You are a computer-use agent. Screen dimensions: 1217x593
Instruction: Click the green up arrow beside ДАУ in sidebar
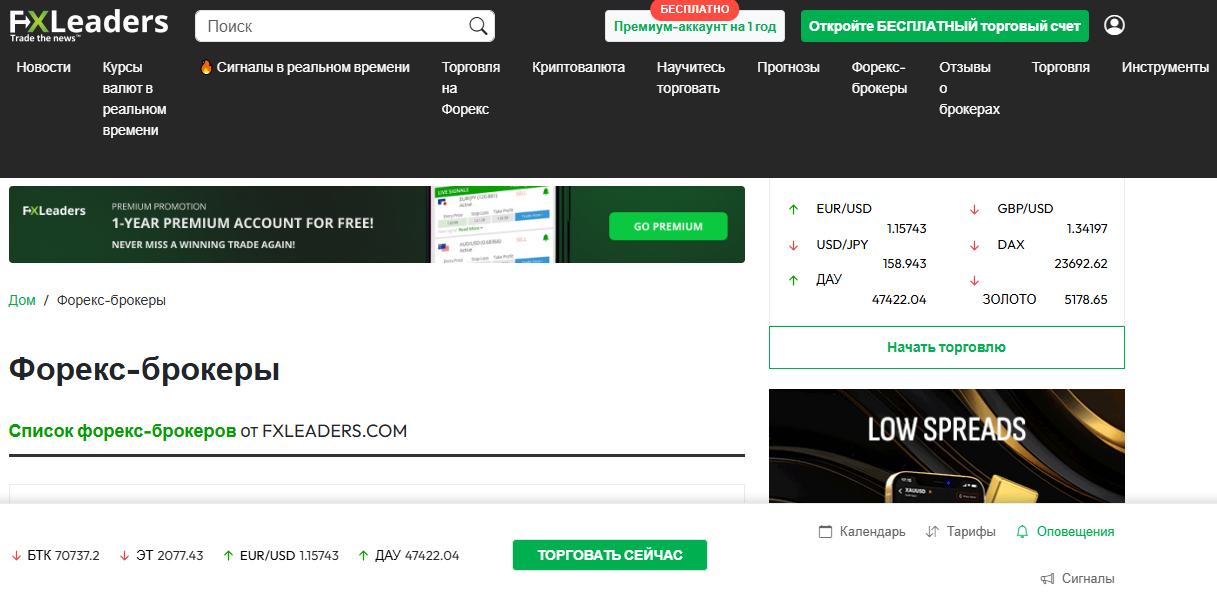tap(793, 280)
